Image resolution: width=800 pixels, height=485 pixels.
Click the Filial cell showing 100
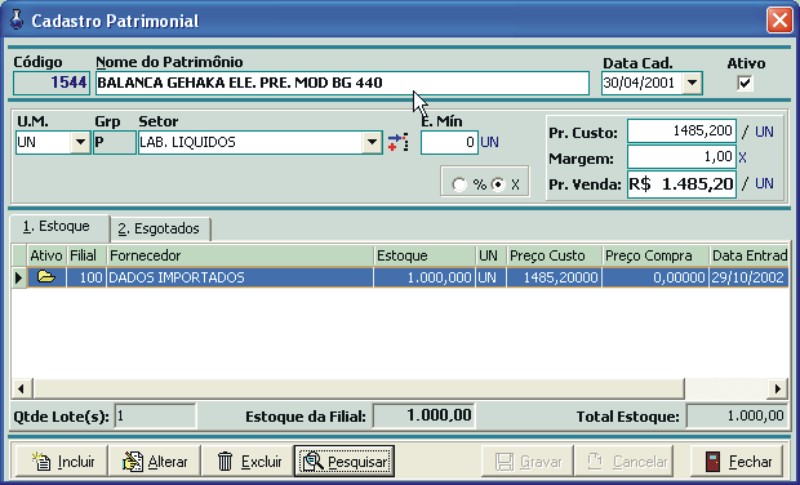click(86, 277)
